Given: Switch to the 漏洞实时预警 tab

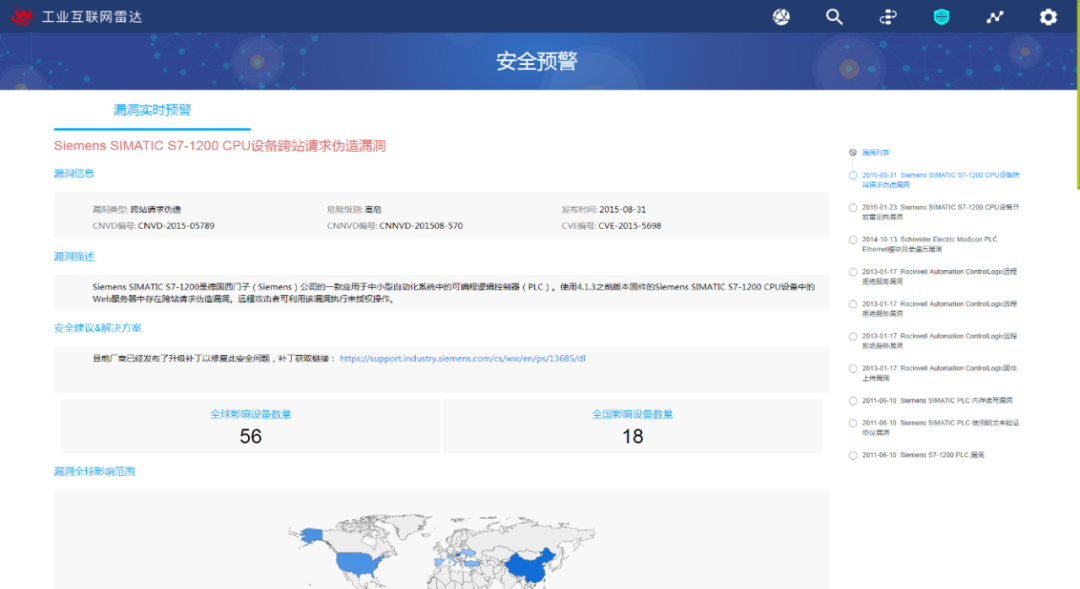Looking at the screenshot, I should point(152,110).
